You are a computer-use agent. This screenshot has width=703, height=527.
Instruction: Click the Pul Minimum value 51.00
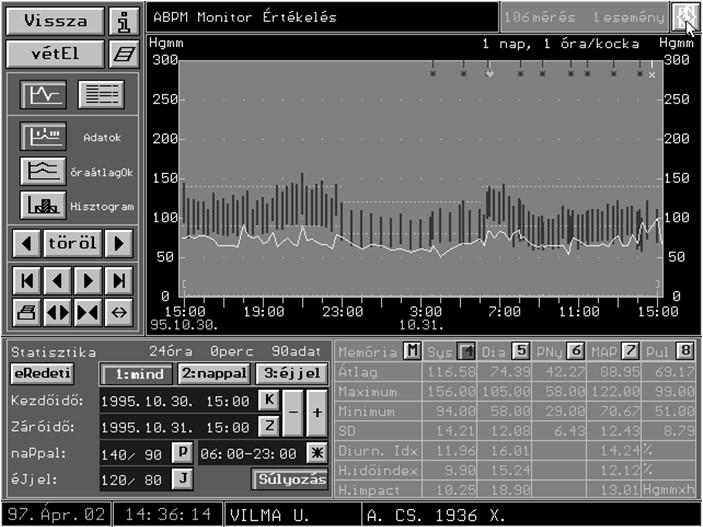[x=675, y=411]
